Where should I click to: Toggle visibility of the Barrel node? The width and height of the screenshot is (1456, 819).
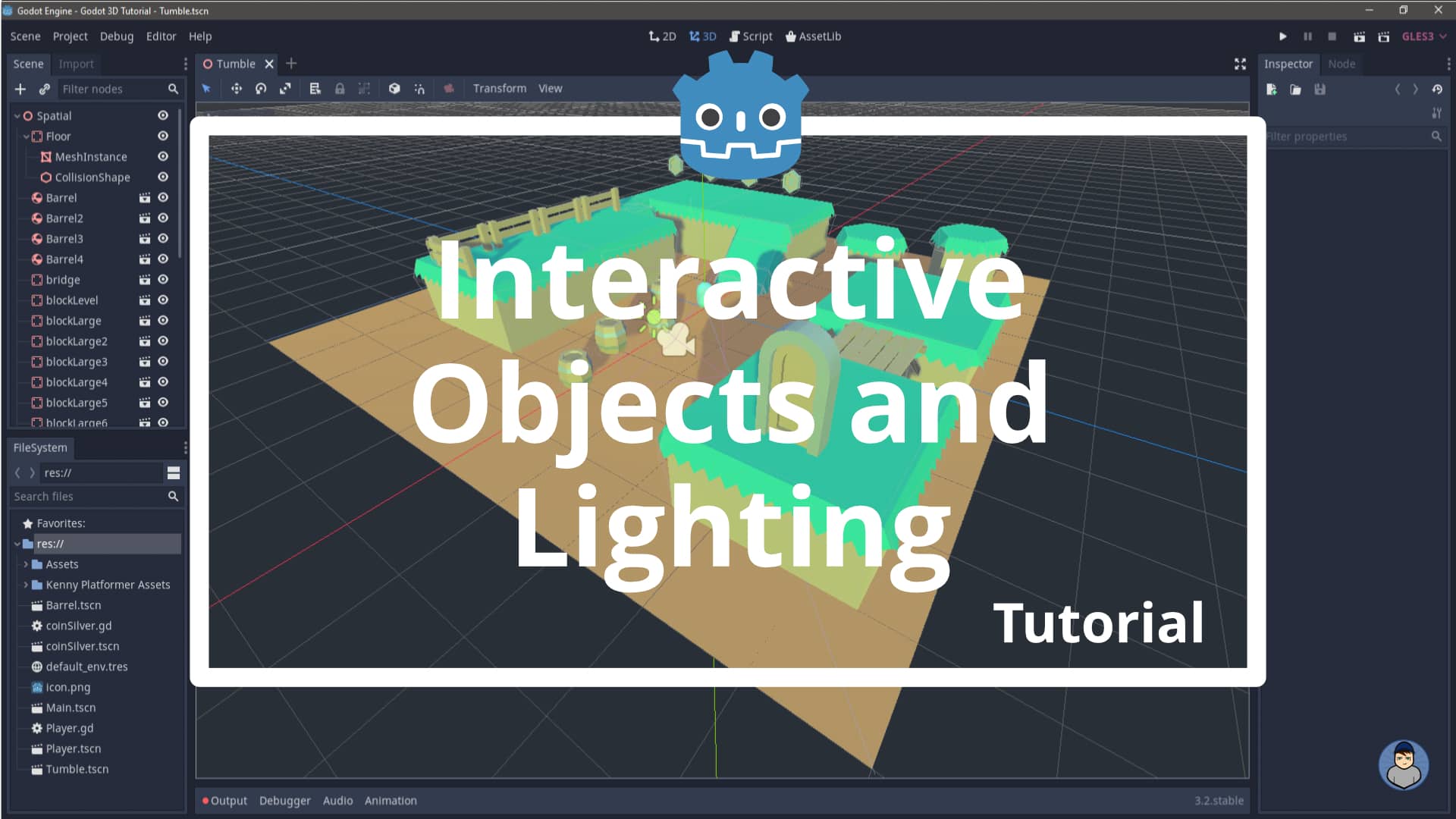(162, 197)
